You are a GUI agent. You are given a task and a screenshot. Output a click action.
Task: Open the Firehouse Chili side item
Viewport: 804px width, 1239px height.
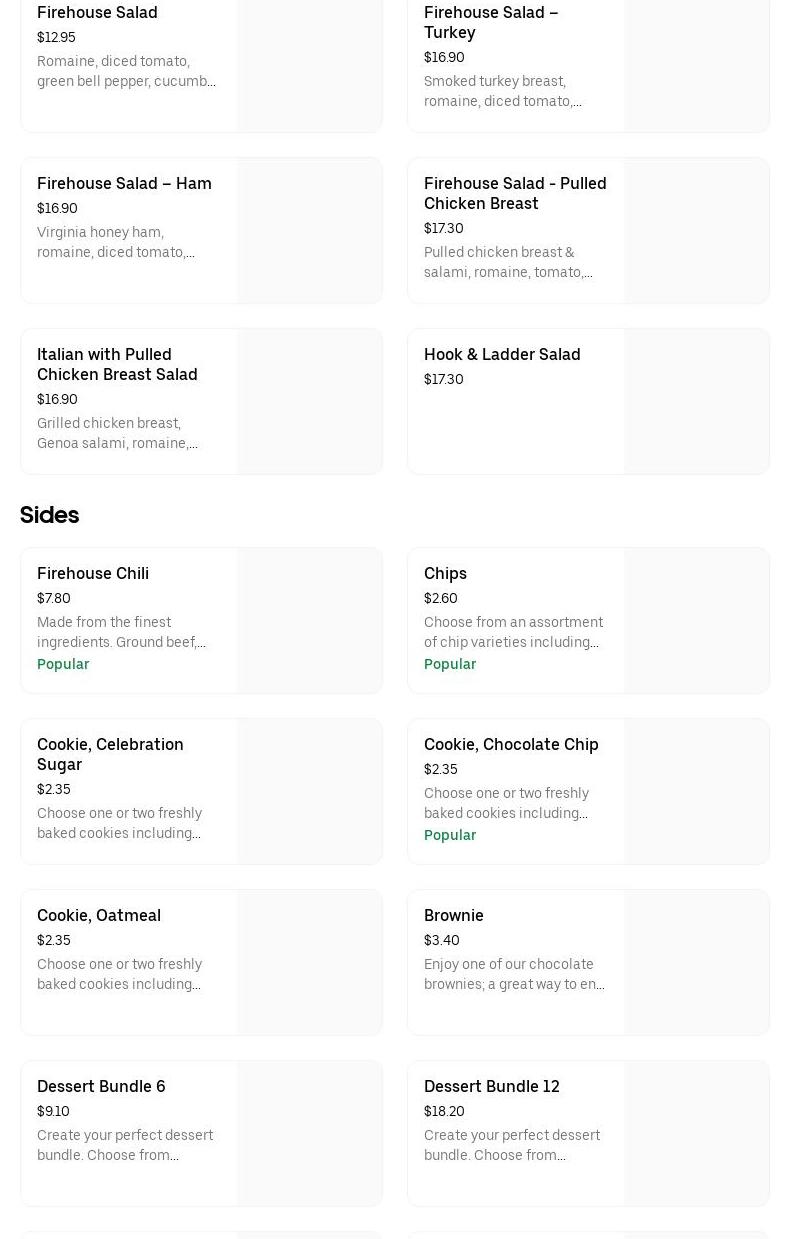coord(93,574)
